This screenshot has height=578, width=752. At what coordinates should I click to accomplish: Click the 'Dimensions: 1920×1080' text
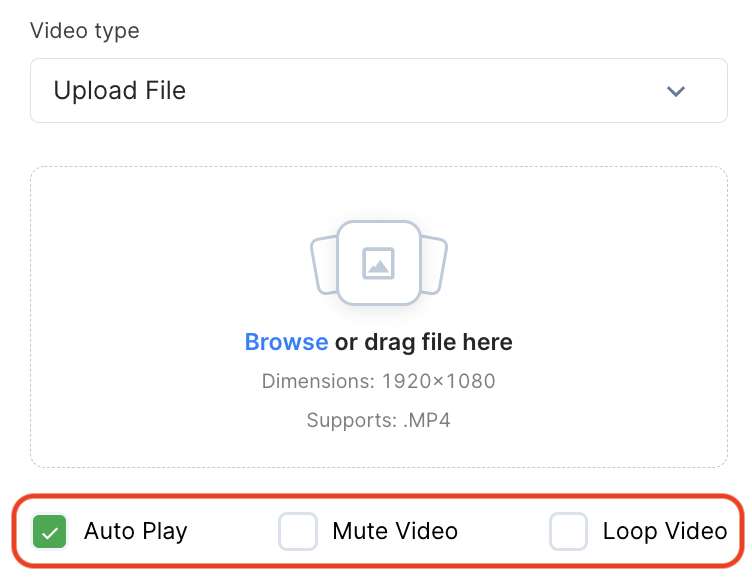tap(378, 381)
